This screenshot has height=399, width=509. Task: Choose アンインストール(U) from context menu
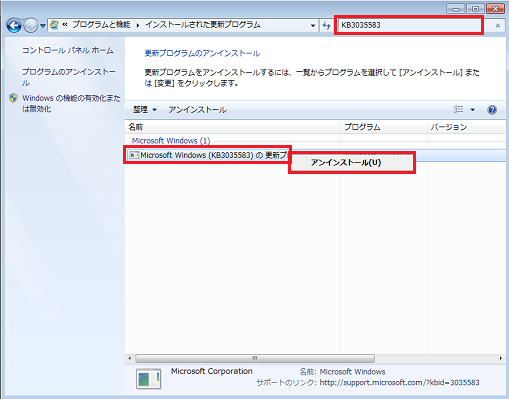coord(352,163)
